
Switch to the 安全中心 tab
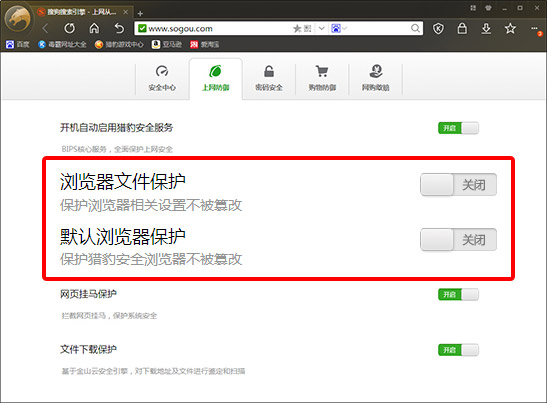[x=162, y=79]
